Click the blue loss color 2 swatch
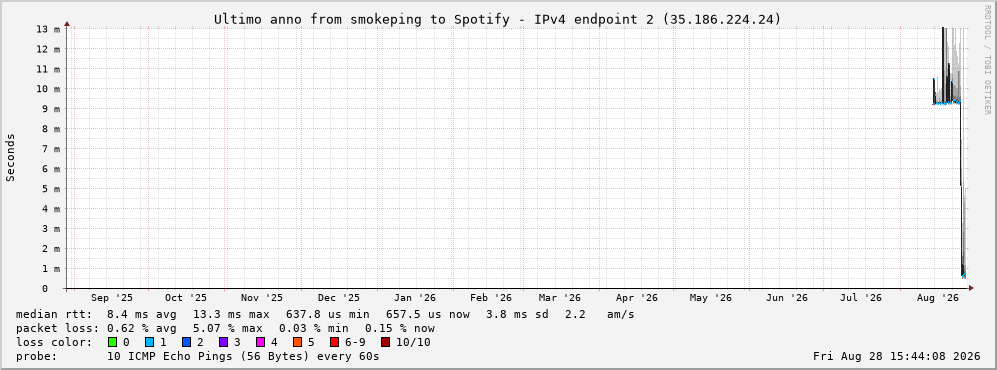The image size is (997, 370). click(187, 343)
